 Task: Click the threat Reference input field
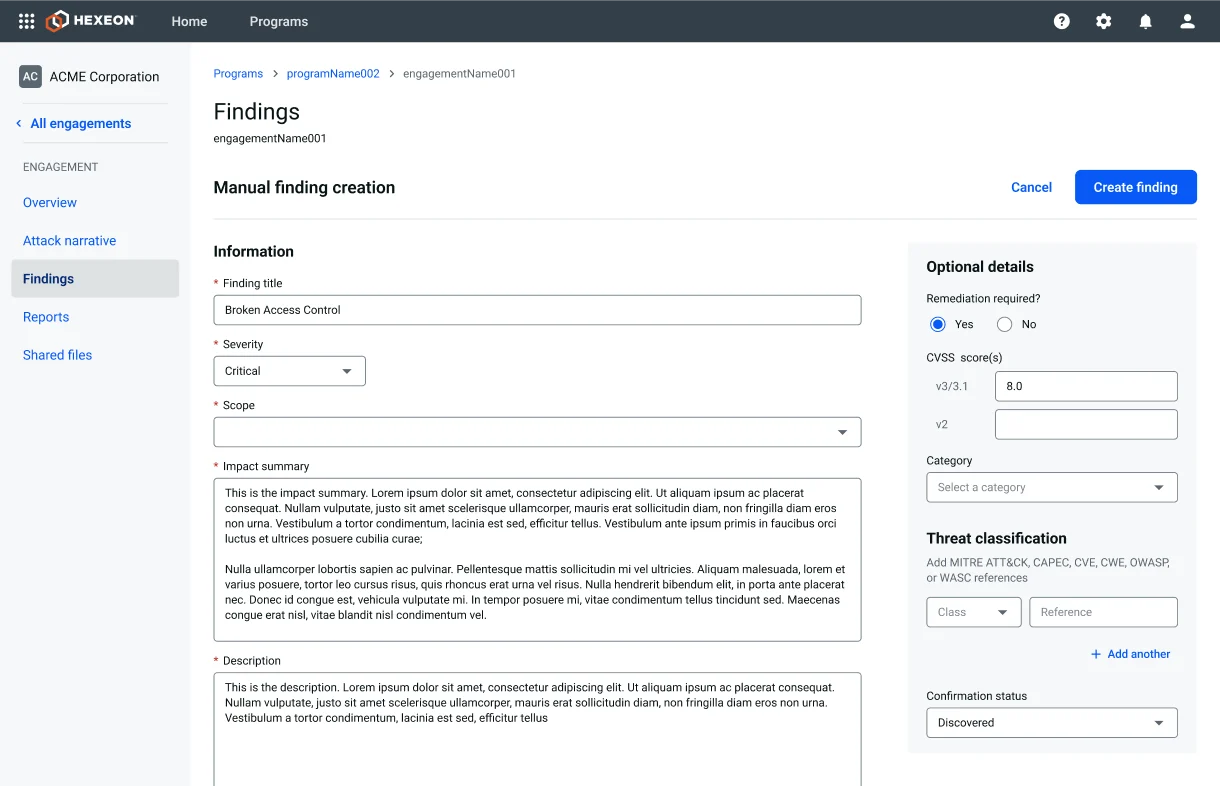tap(1104, 612)
